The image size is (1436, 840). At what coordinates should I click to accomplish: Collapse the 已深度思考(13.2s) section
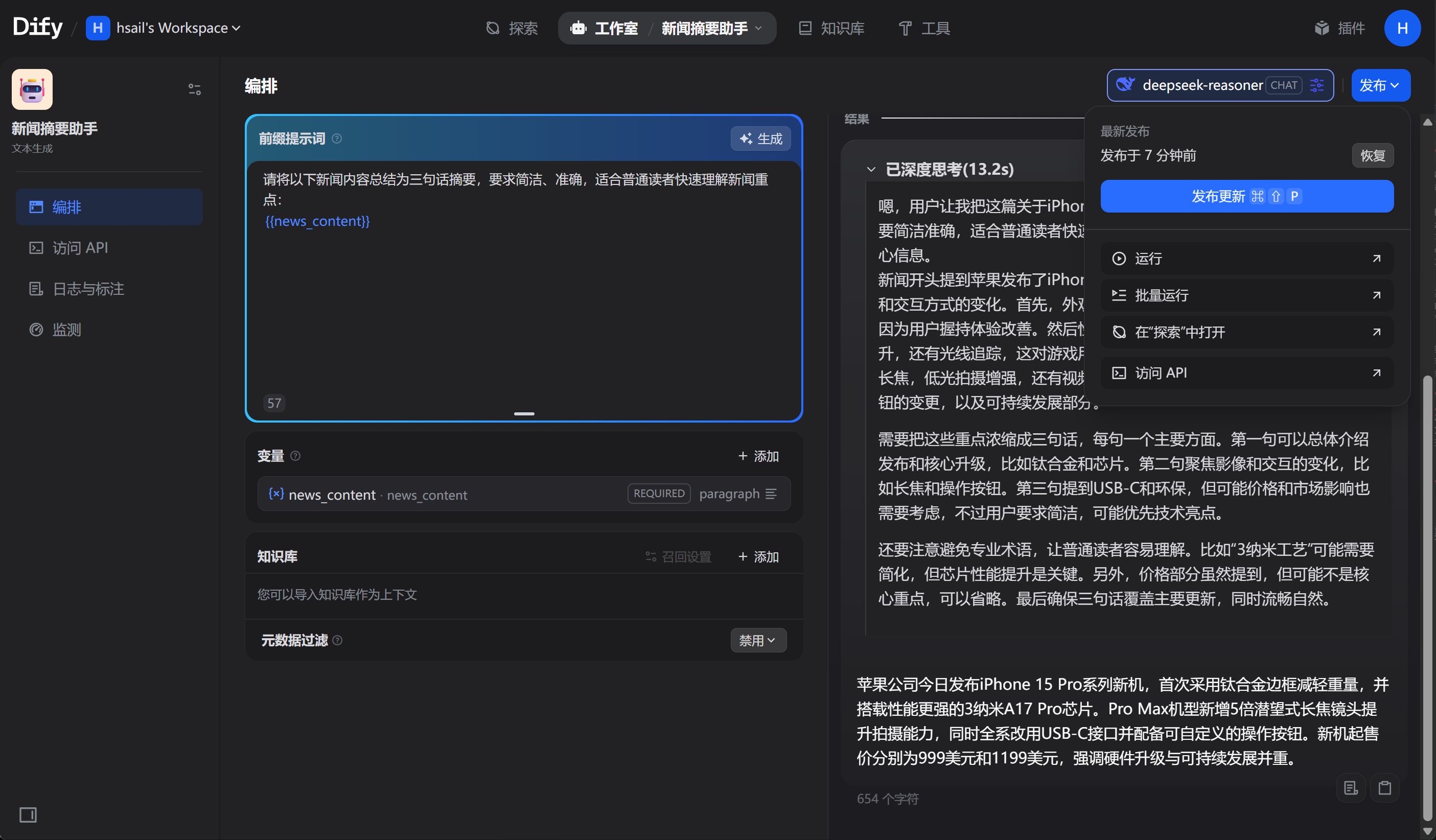click(x=871, y=169)
